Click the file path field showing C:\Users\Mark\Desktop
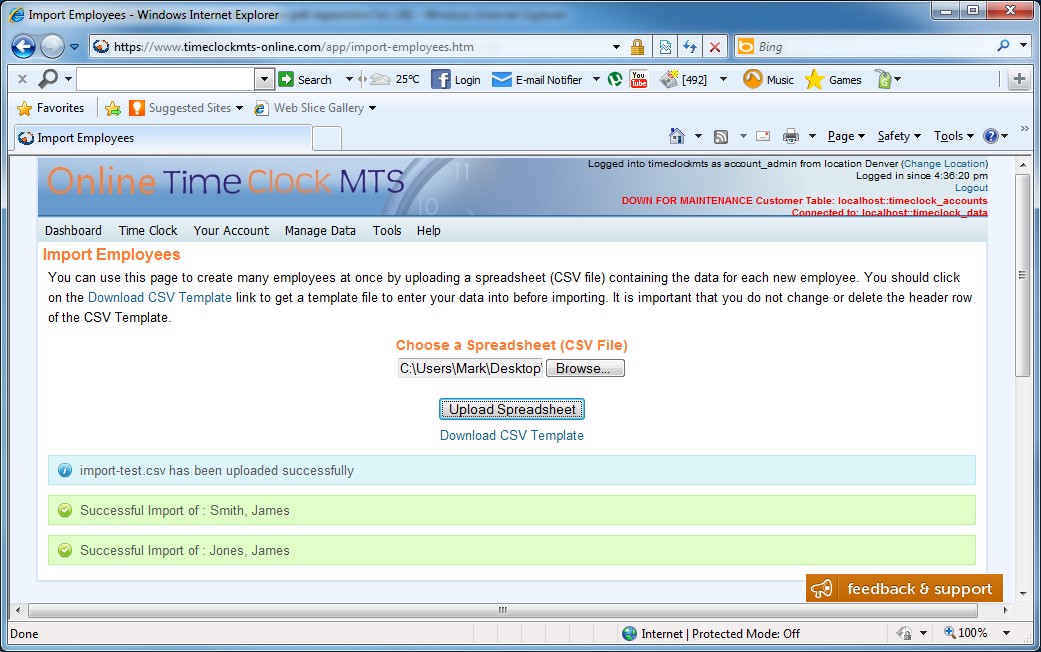The width and height of the screenshot is (1041, 652). (470, 368)
